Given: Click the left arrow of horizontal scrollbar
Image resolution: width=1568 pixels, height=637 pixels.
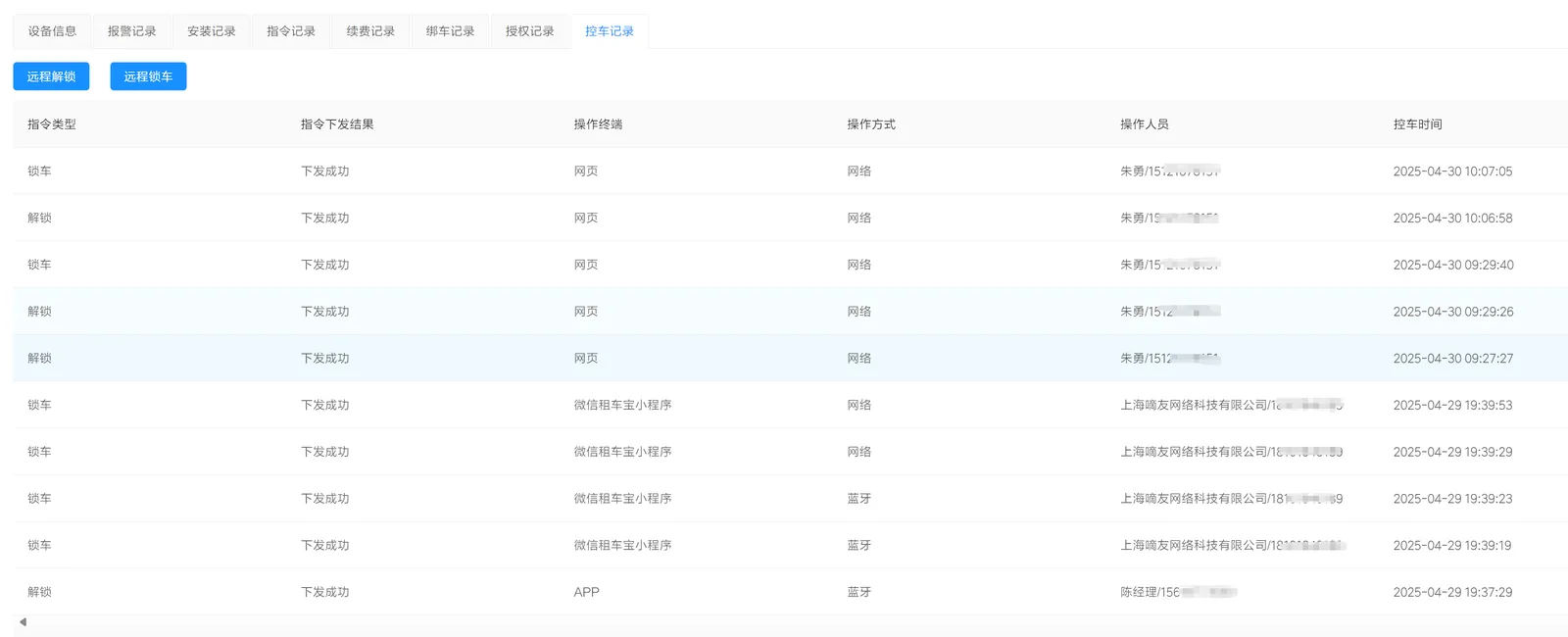Looking at the screenshot, I should 23,621.
